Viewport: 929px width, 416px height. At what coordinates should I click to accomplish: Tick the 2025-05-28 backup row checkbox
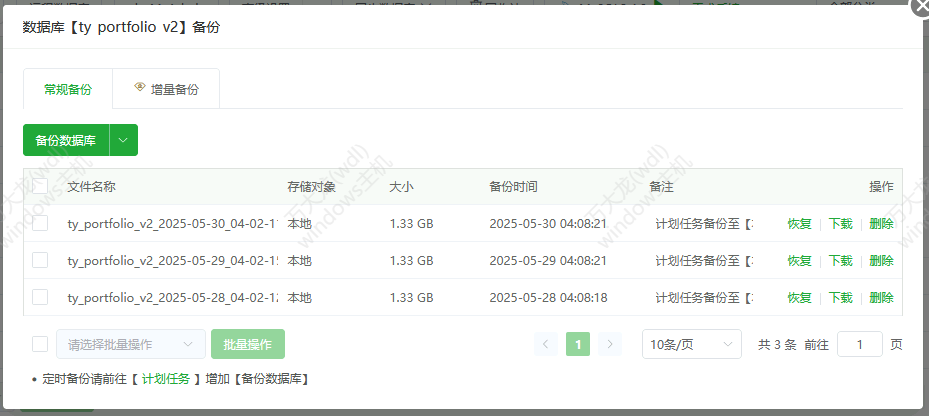click(40, 297)
